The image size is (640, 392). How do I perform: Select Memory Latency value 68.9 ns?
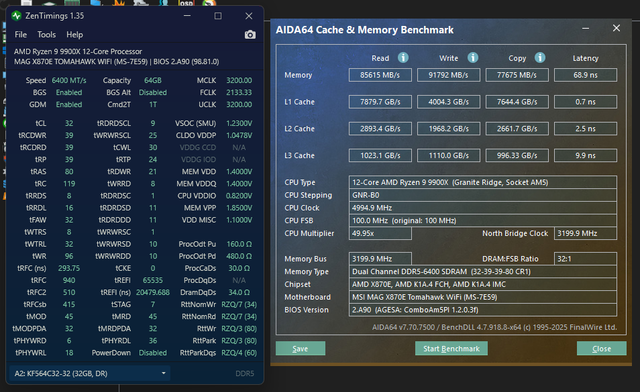click(x=585, y=75)
